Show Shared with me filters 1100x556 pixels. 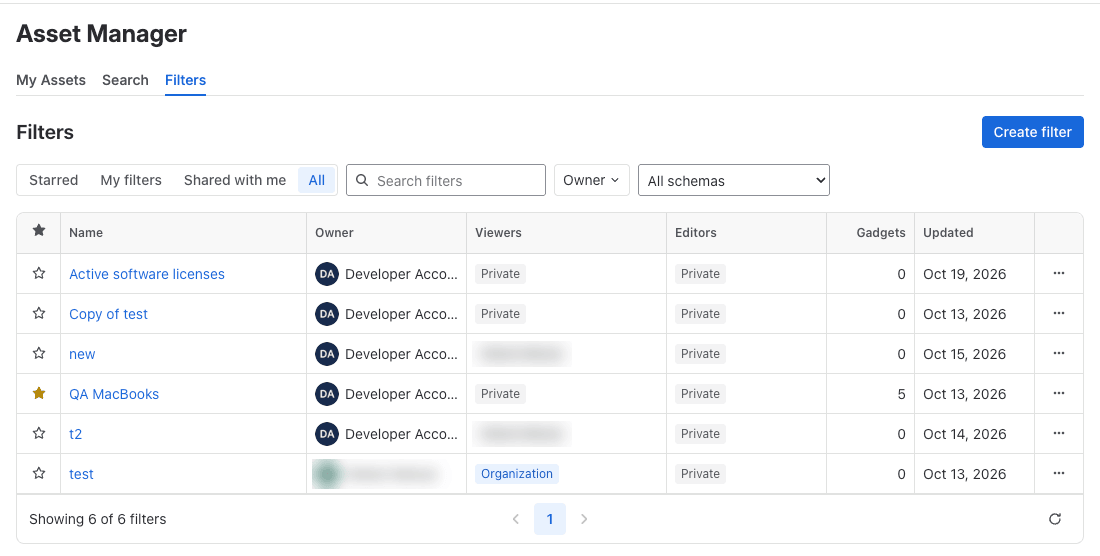tap(235, 180)
